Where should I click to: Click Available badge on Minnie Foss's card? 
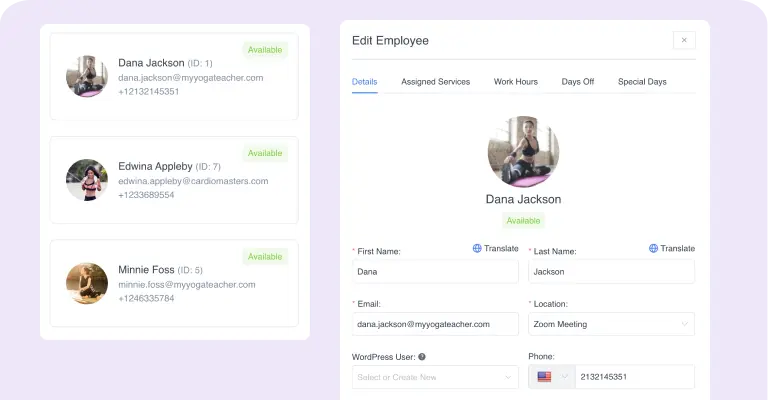pyautogui.click(x=265, y=257)
